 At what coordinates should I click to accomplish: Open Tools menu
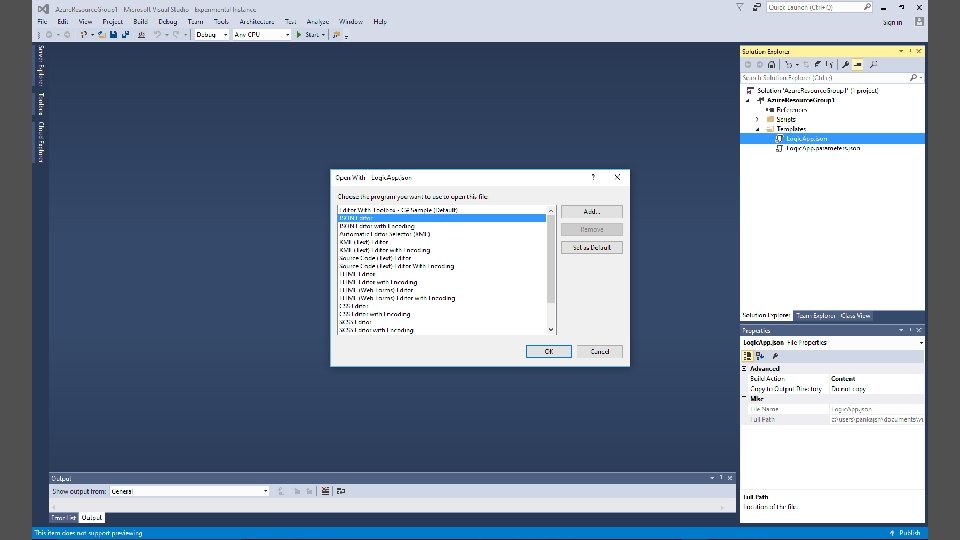(x=221, y=21)
